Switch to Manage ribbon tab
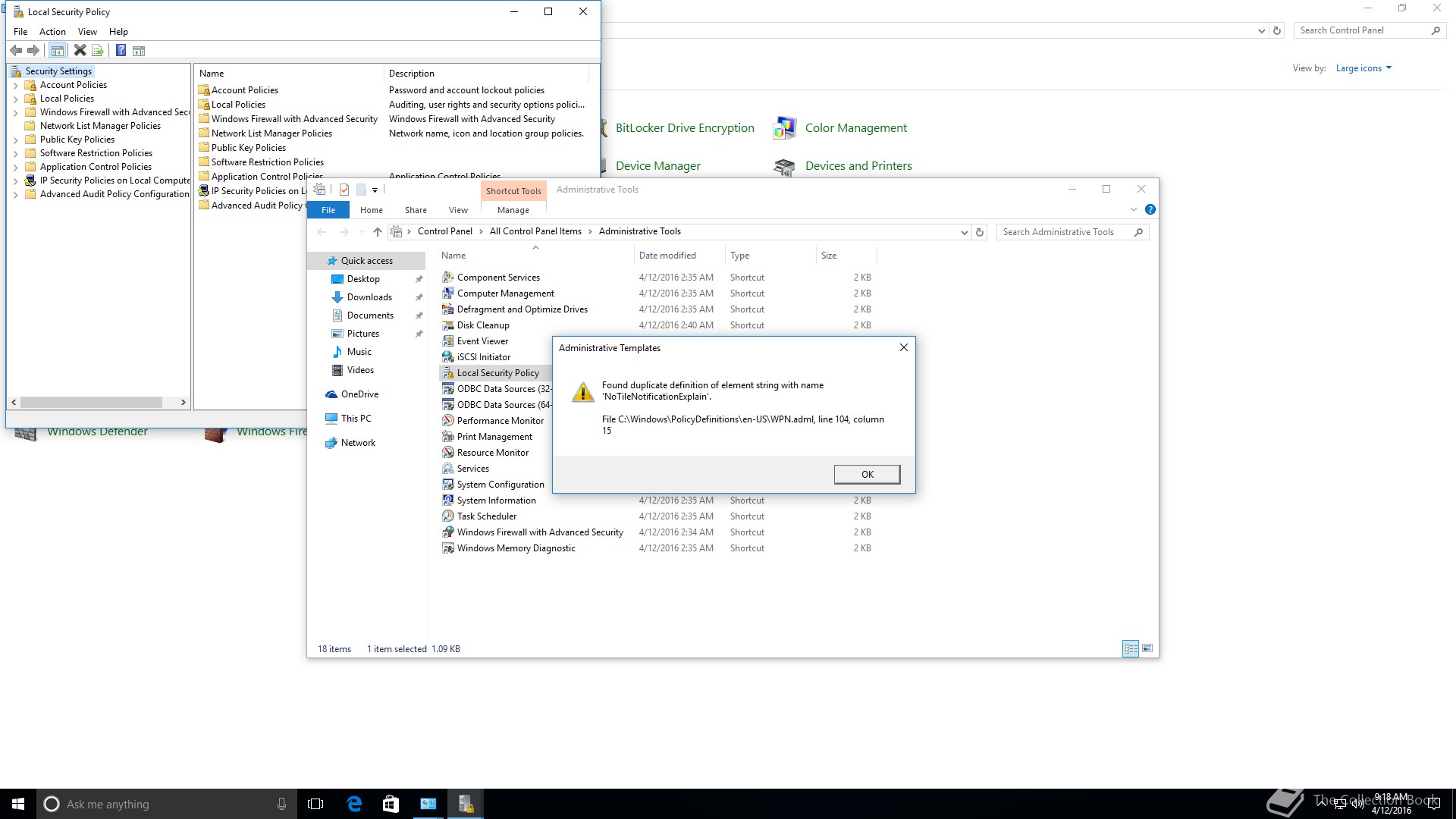1456x819 pixels. point(513,210)
